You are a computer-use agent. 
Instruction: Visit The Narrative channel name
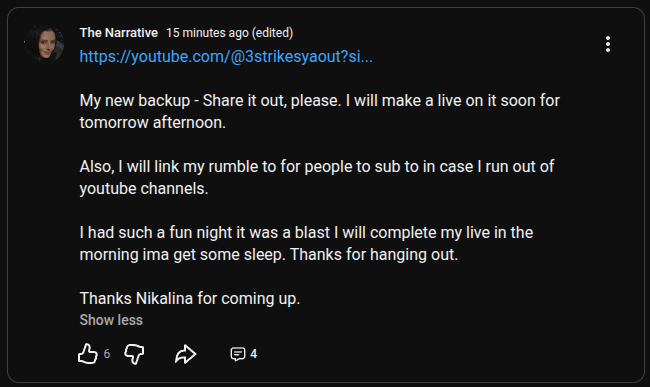click(119, 32)
